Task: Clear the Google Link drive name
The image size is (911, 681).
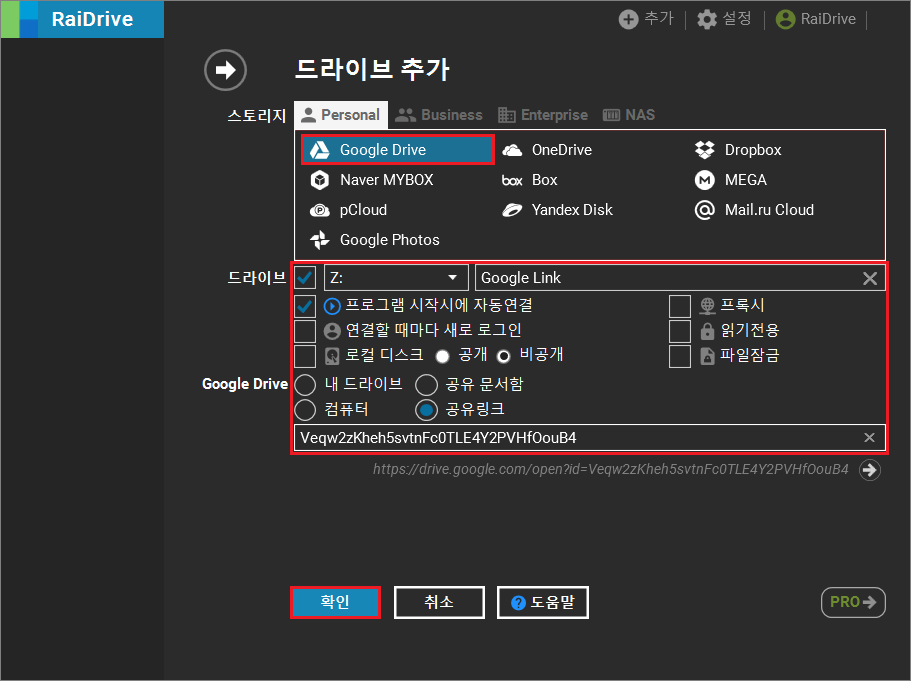Action: pos(870,278)
